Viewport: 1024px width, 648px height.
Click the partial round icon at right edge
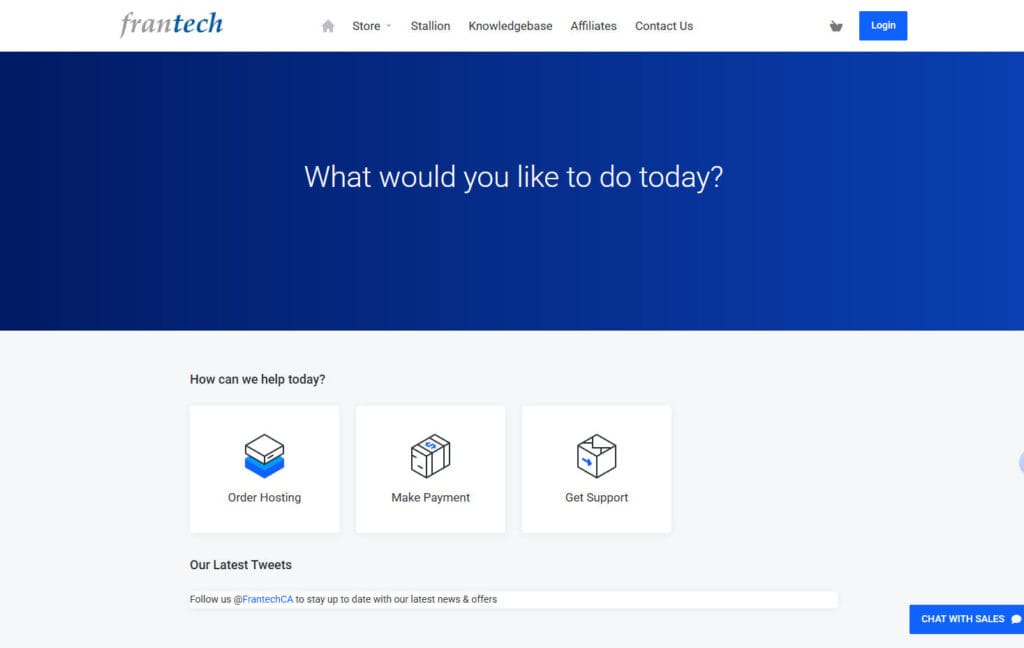click(1020, 462)
